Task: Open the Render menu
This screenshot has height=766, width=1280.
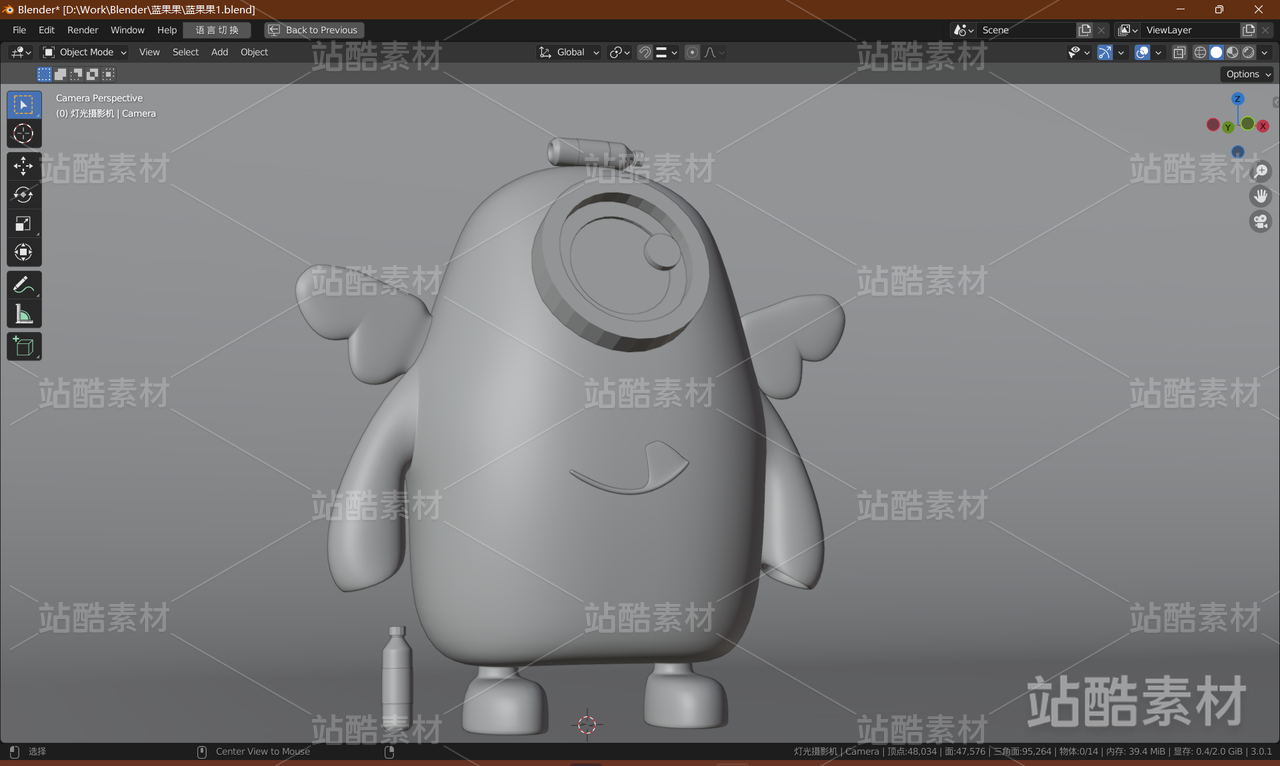Action: 83,30
